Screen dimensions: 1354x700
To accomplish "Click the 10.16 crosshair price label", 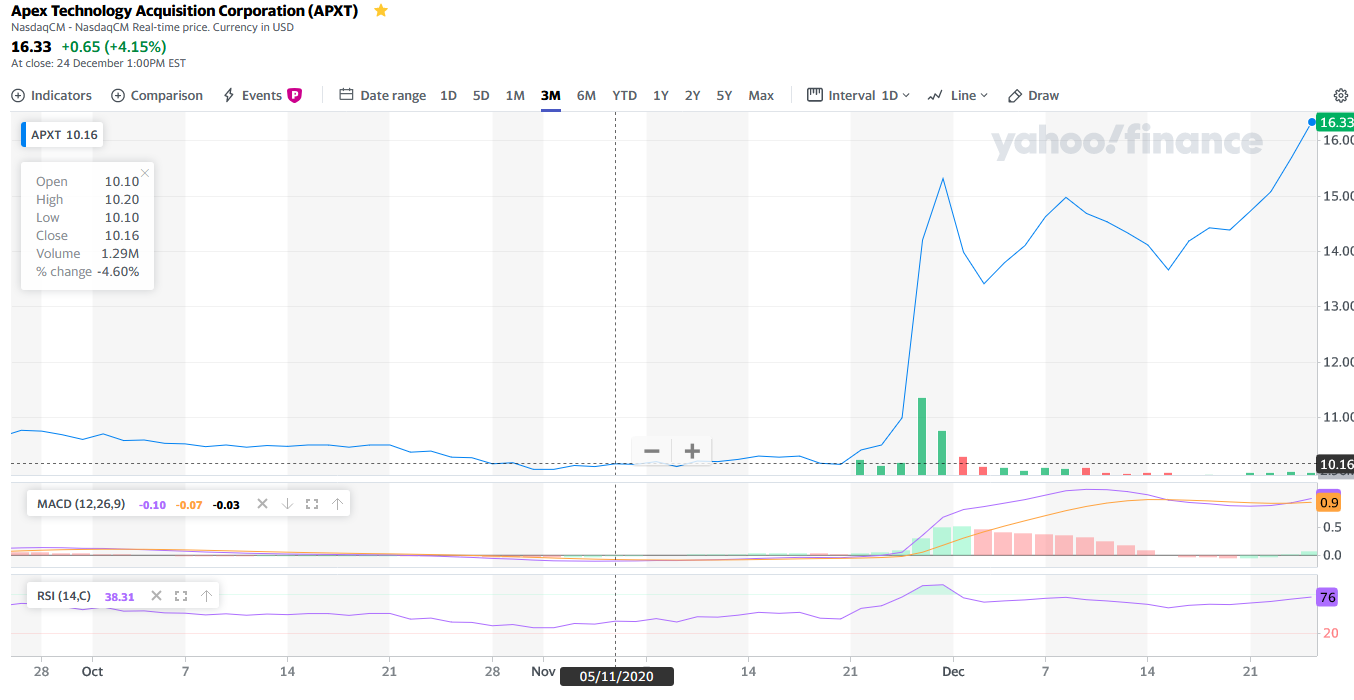I will tap(1334, 464).
